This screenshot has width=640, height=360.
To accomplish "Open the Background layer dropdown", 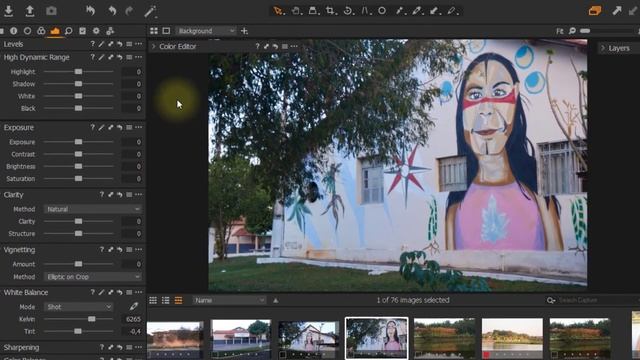I will click(x=206, y=31).
